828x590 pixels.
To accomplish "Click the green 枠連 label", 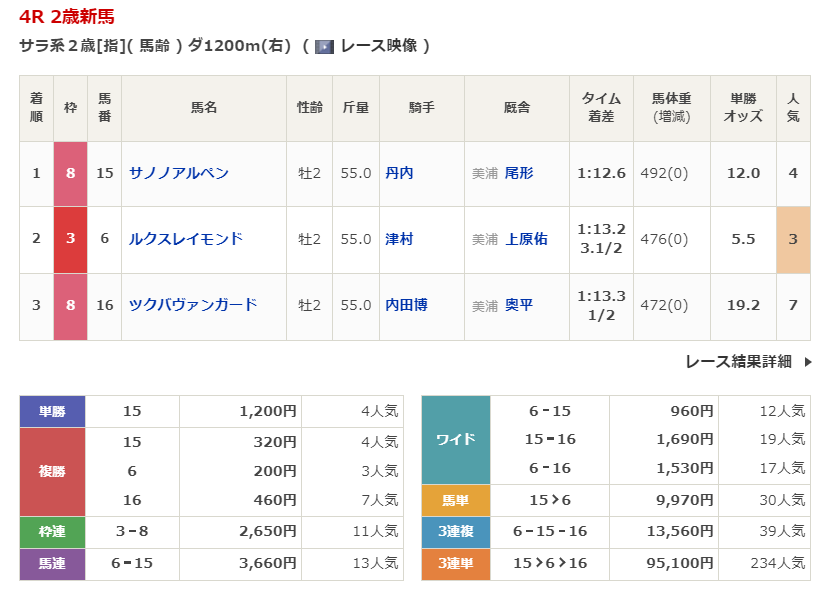I will point(52,531).
